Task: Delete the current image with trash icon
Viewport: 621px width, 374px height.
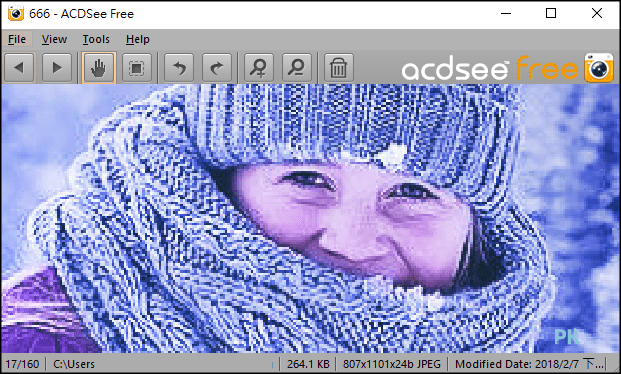Action: [x=339, y=68]
